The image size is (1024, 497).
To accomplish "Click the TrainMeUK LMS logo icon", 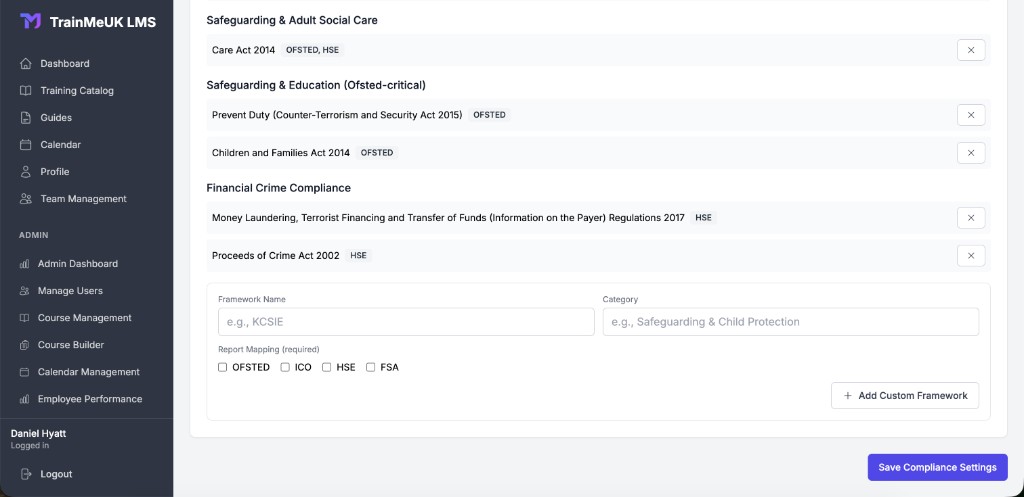I will tap(30, 22).
